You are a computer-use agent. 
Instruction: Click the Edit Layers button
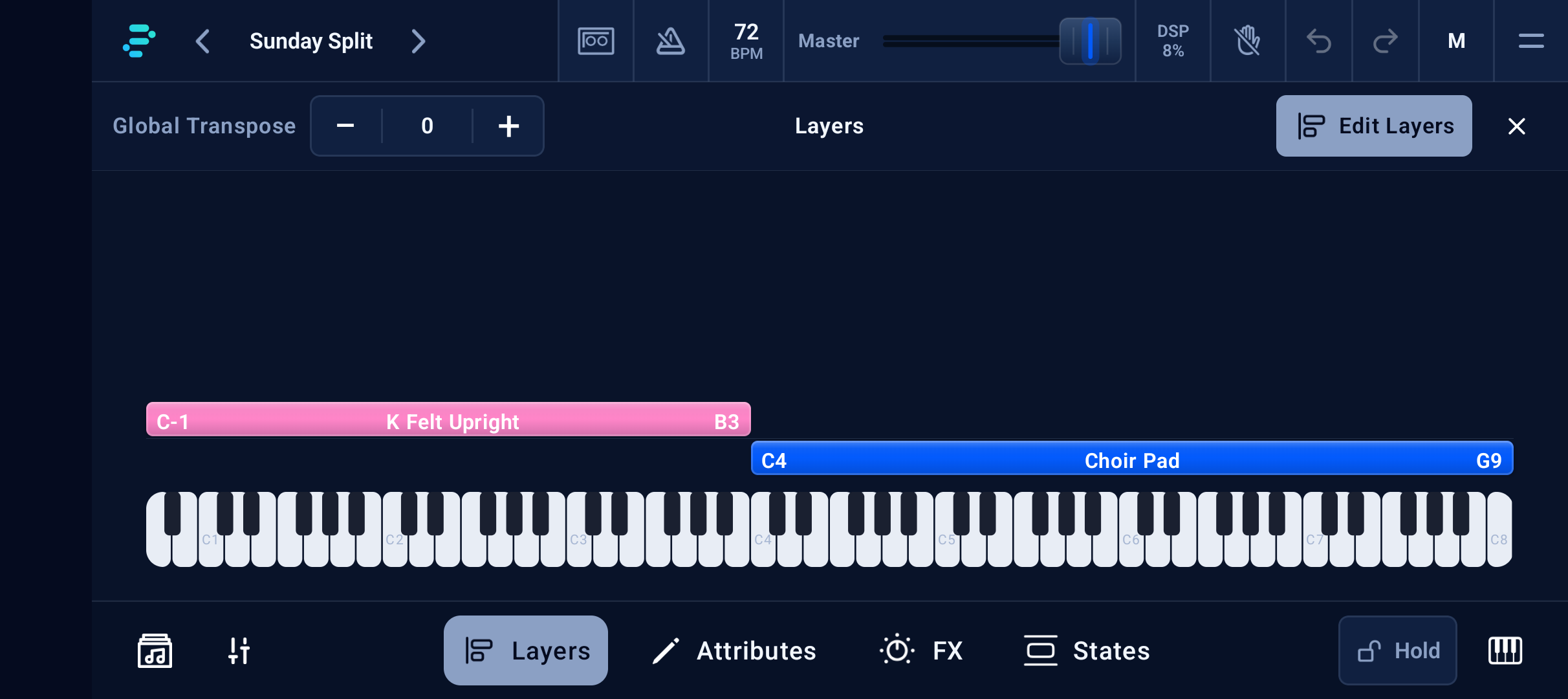tap(1374, 126)
